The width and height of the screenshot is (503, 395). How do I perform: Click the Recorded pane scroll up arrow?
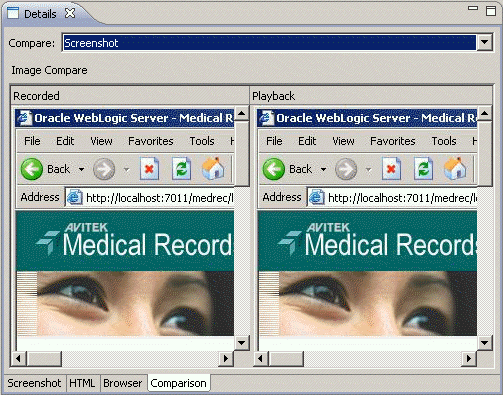pyautogui.click(x=242, y=114)
